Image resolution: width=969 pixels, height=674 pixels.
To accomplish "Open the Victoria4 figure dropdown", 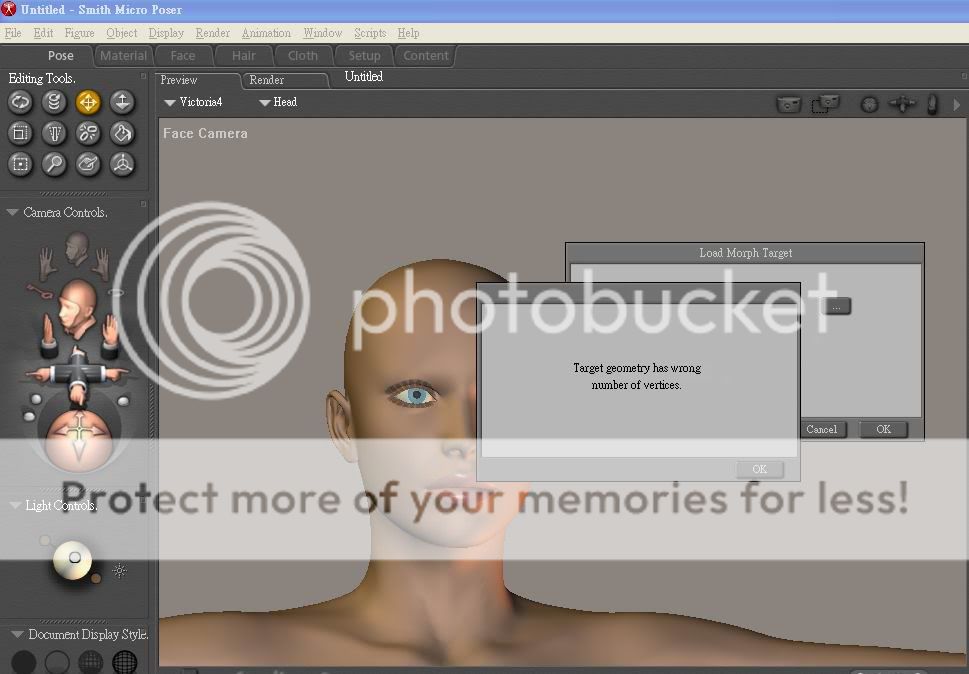I will click(192, 102).
